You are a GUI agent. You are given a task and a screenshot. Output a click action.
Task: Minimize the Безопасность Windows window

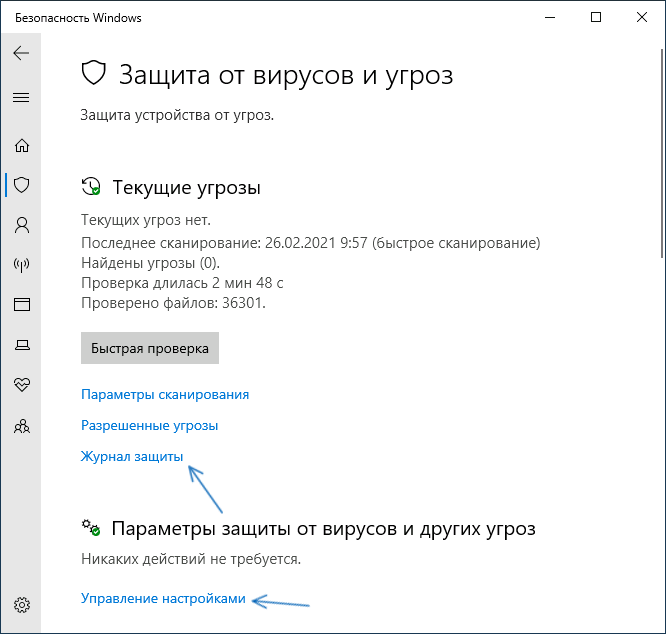550,17
